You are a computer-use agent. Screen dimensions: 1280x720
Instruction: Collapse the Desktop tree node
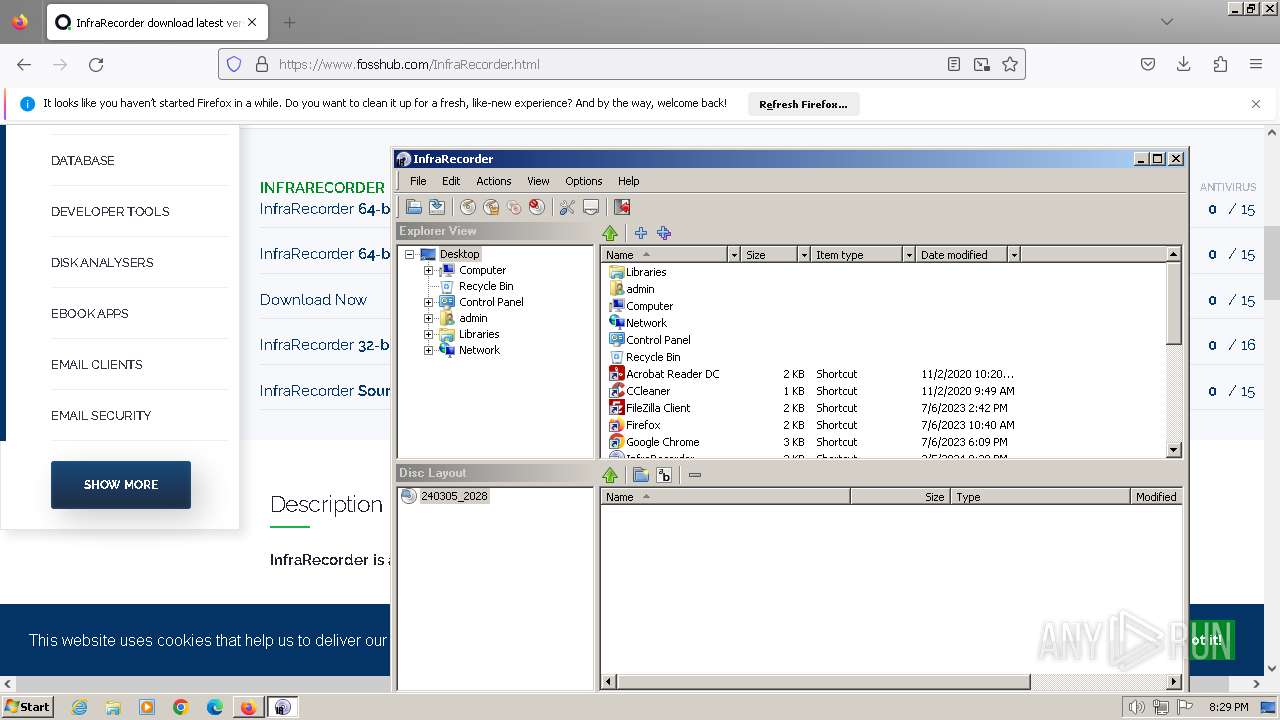[x=409, y=254]
